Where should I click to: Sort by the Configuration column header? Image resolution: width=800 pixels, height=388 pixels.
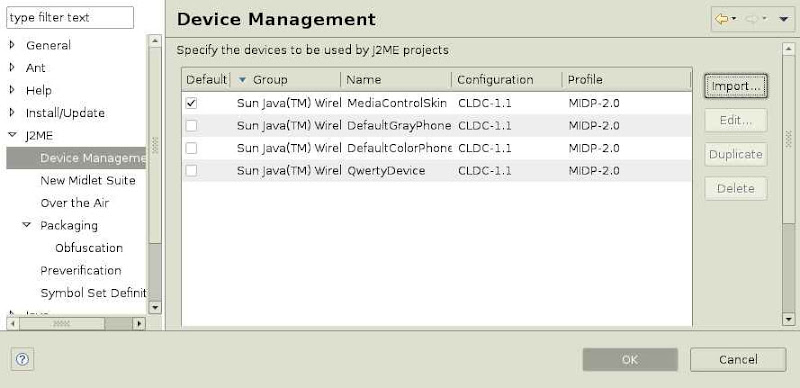tap(507, 80)
